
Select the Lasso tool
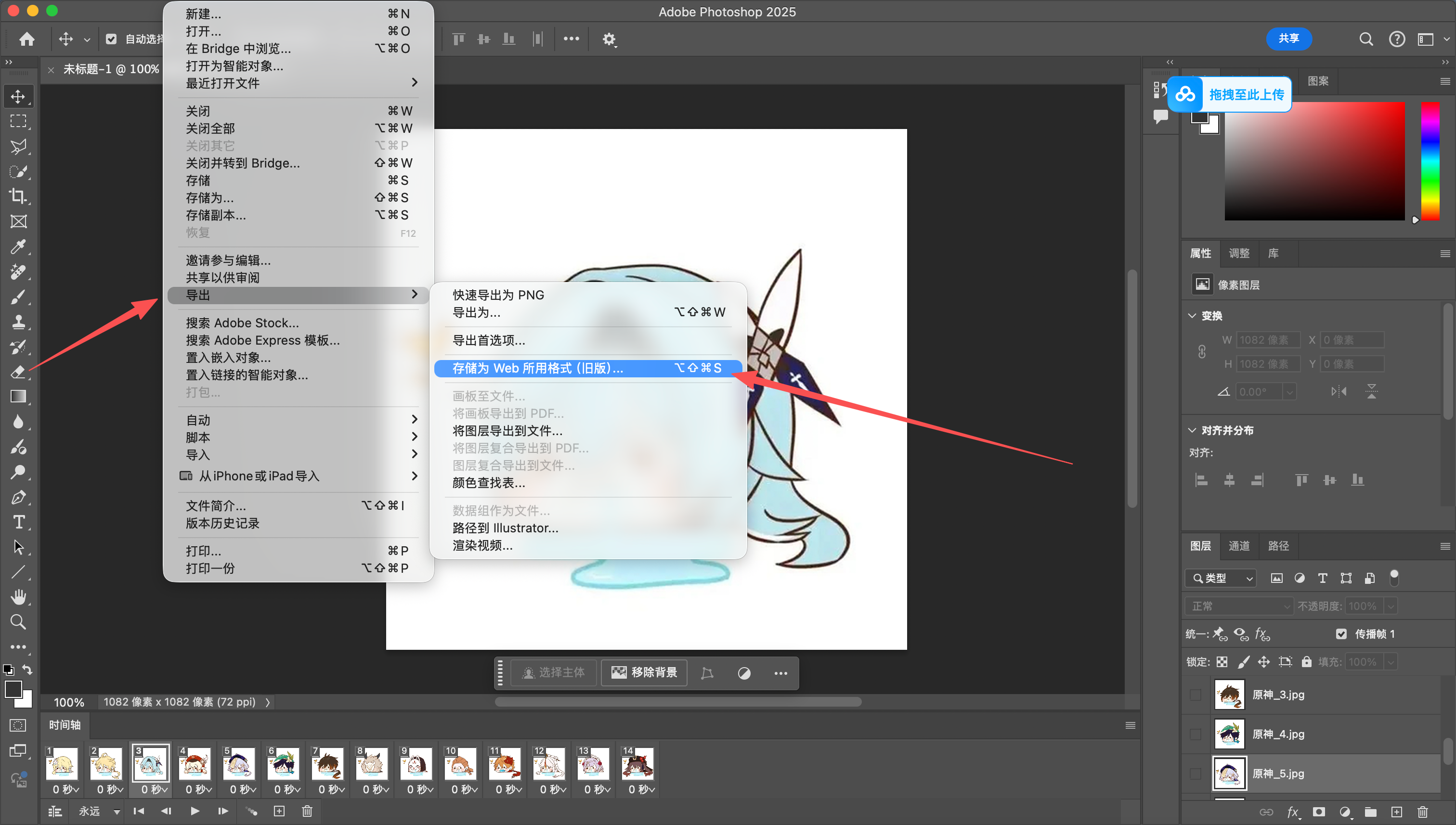(18, 146)
